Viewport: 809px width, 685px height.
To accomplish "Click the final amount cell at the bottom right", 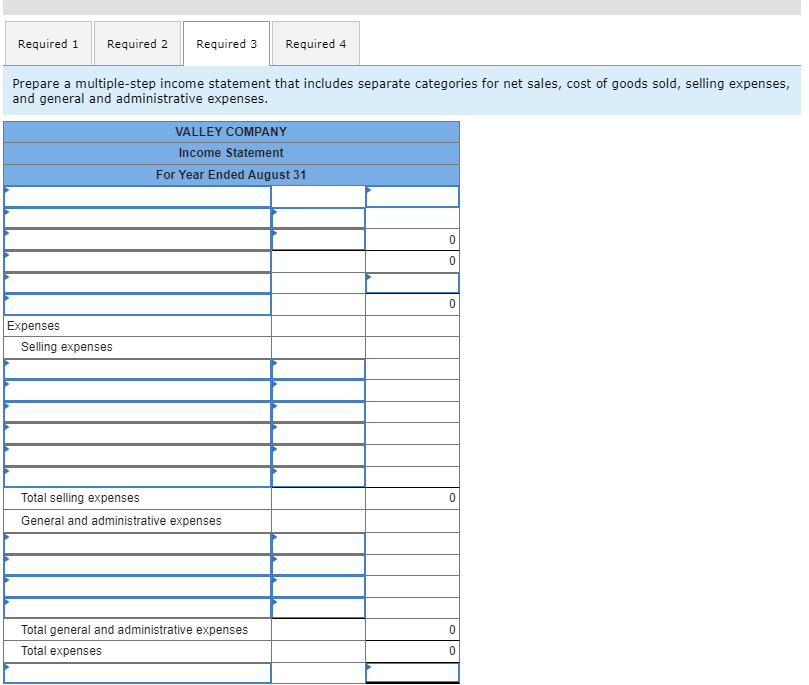I will (412, 673).
